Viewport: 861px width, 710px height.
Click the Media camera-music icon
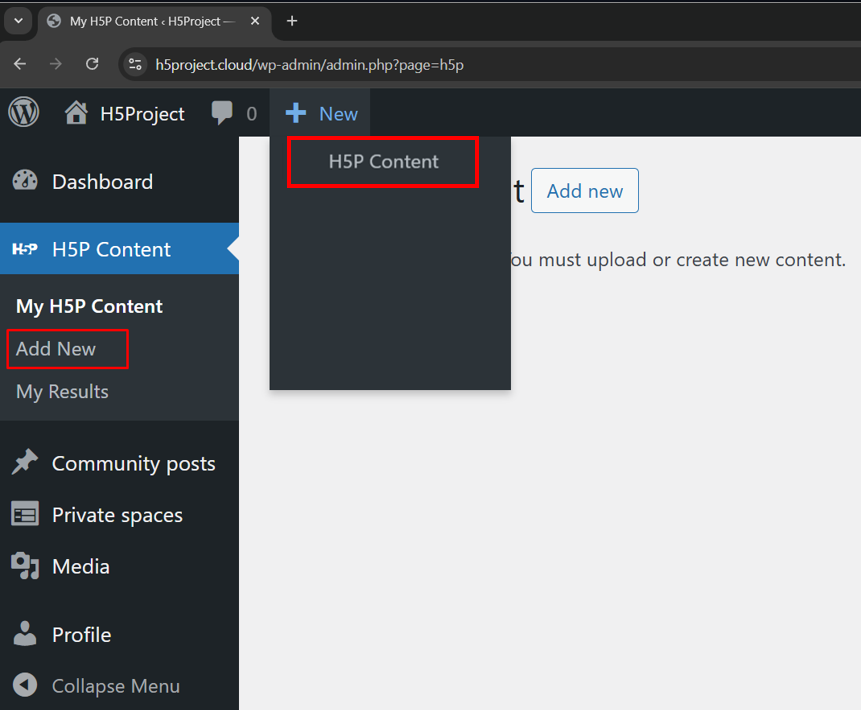pos(25,566)
